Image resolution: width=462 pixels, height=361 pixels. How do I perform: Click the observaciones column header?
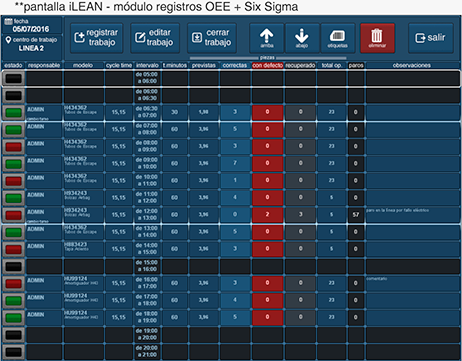pyautogui.click(x=412, y=65)
